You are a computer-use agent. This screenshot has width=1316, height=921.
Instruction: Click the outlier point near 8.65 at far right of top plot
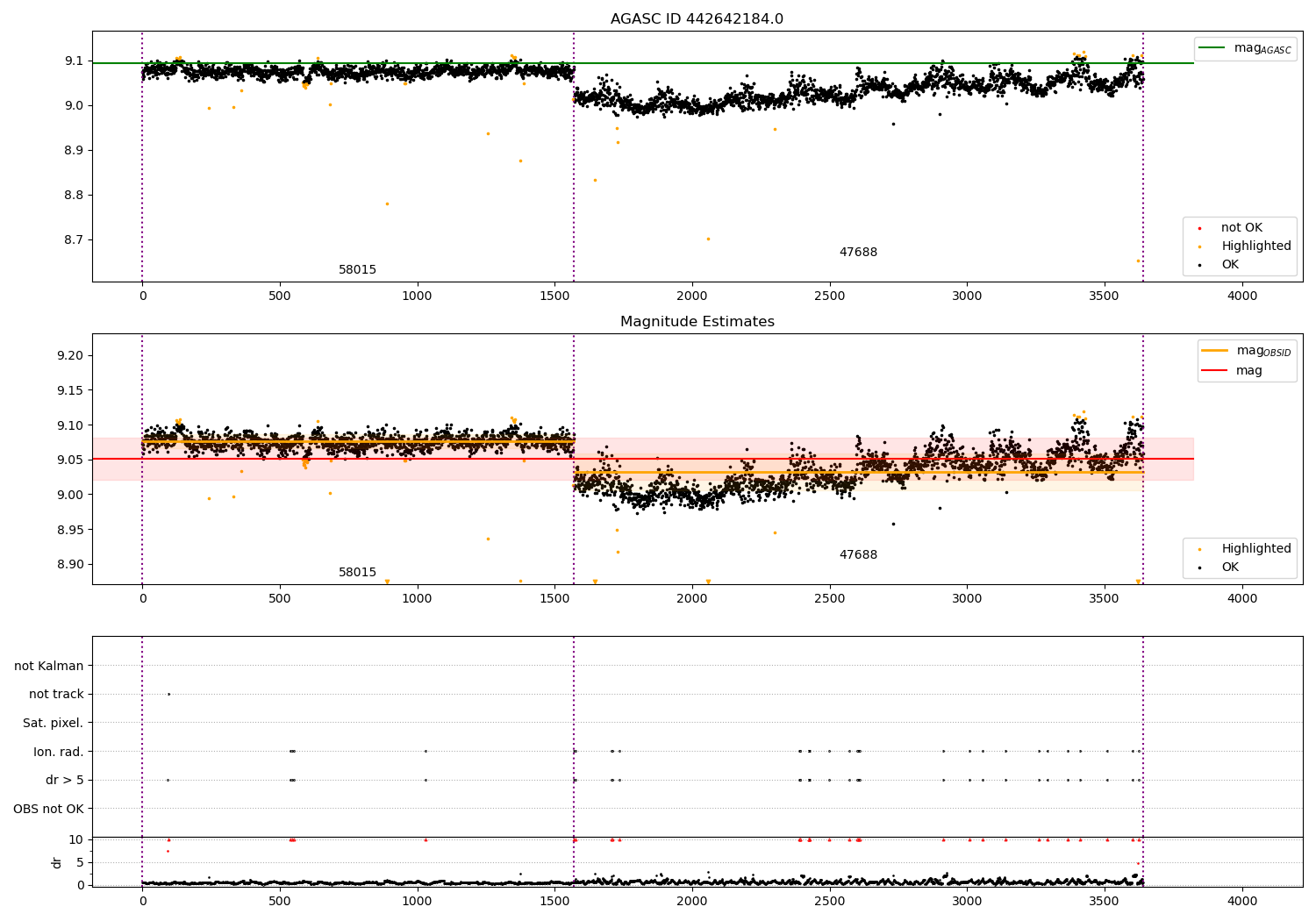(x=1138, y=261)
